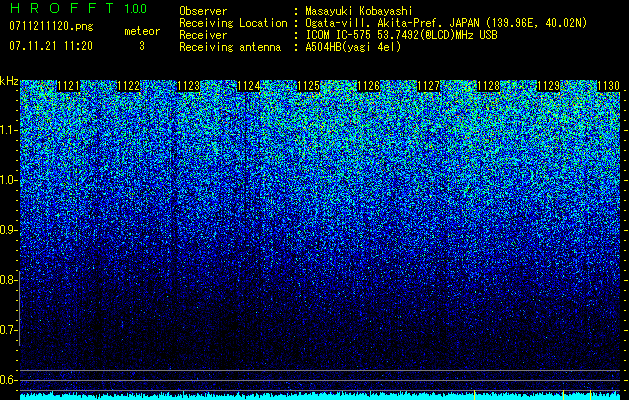
Task: Click the 0.8 frequency axis label
Action: pyautogui.click(x=8, y=280)
